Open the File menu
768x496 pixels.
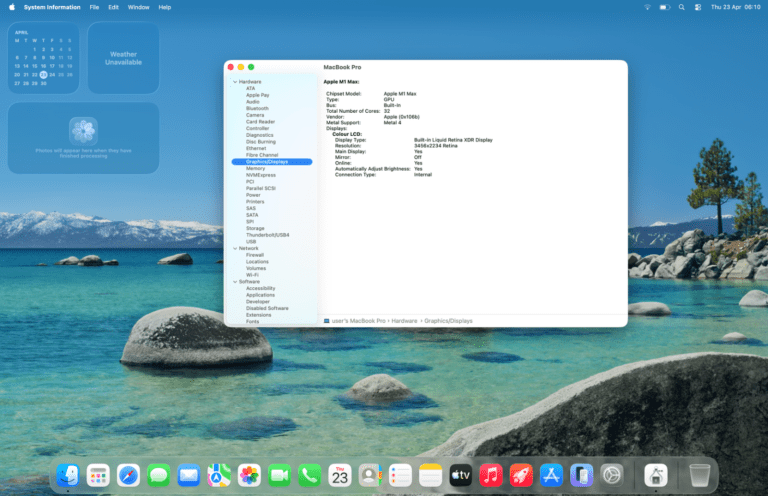coord(94,7)
